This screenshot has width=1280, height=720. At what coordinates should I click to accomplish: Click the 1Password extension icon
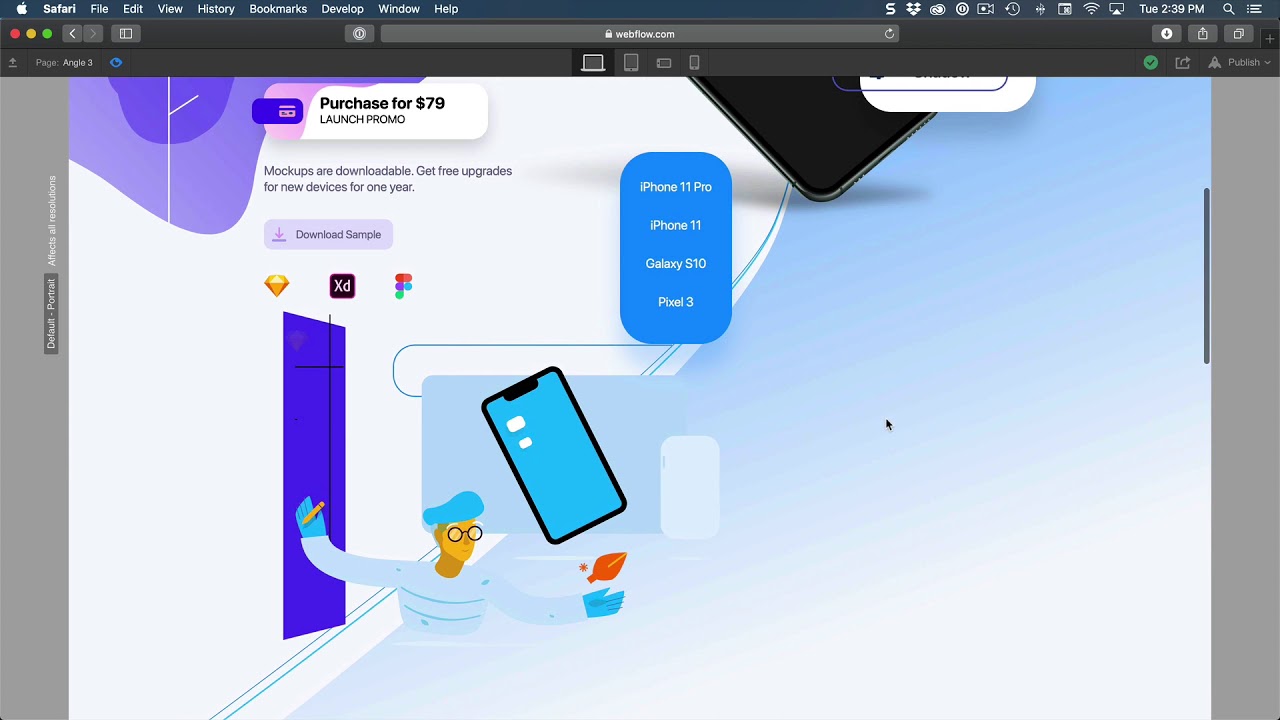pos(359,33)
